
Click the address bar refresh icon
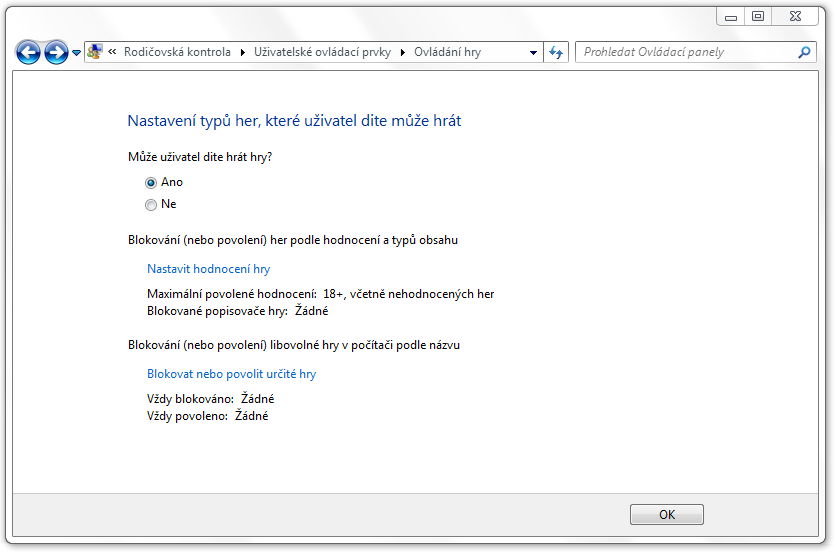[x=556, y=52]
